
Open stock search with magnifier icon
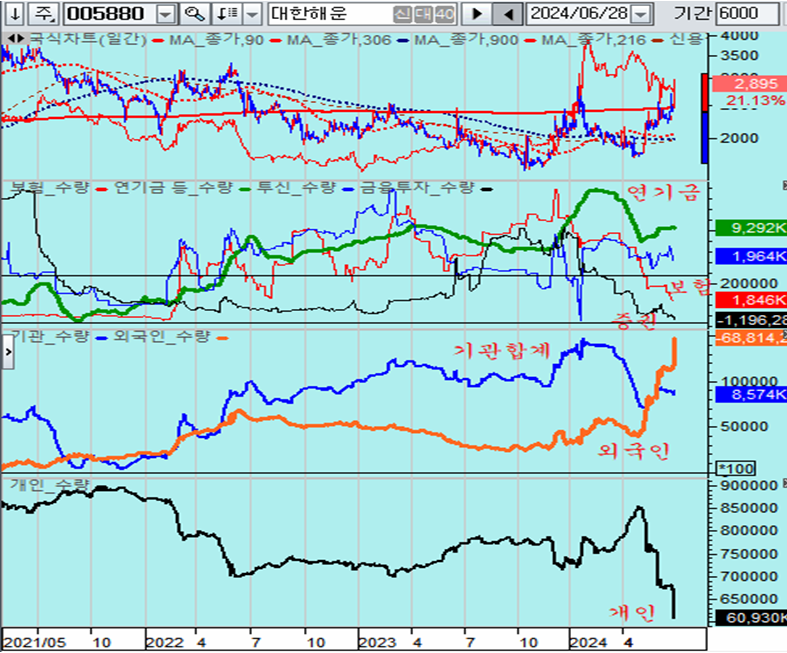(x=194, y=14)
